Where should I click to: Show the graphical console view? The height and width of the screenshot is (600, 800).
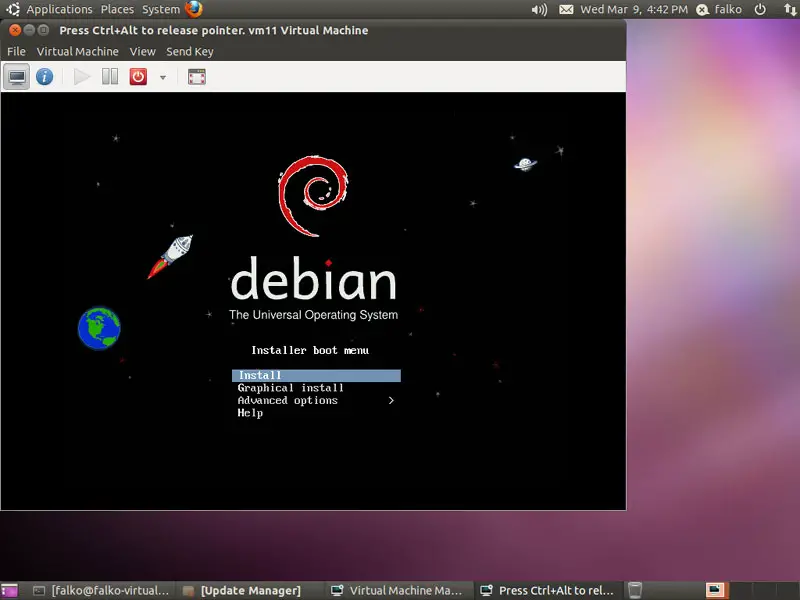(16, 77)
